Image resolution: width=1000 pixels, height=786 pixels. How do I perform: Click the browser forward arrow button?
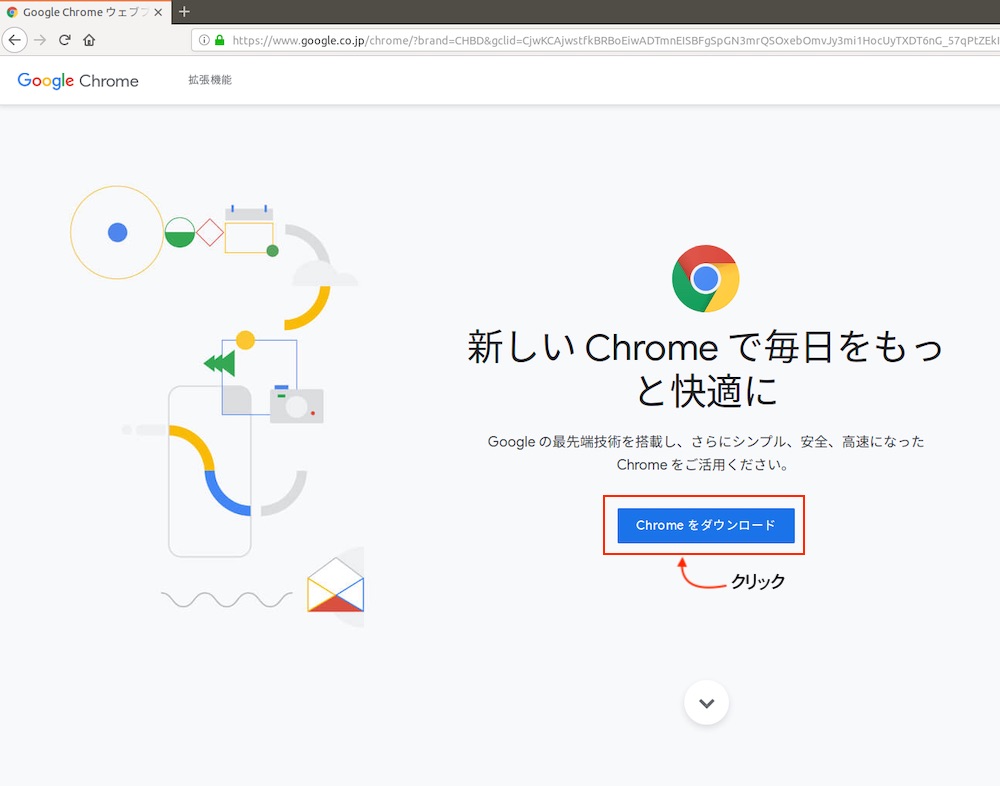coord(40,40)
